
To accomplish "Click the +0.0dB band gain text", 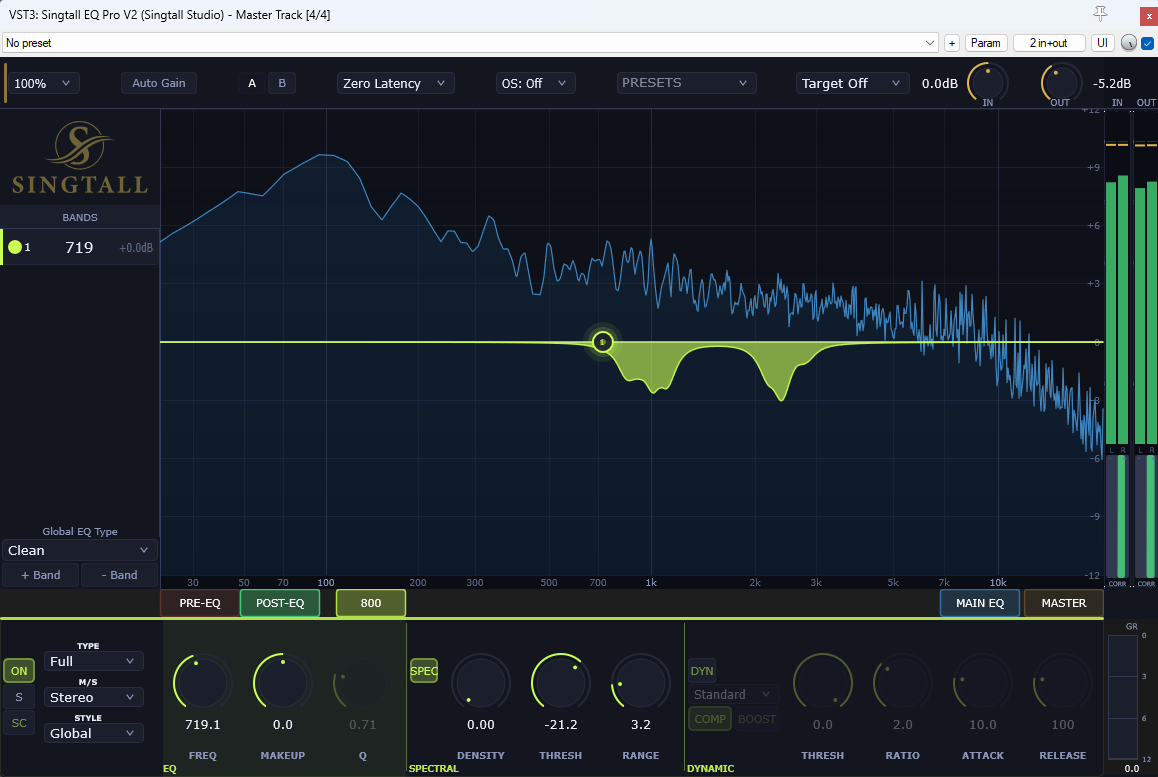I will 136,248.
